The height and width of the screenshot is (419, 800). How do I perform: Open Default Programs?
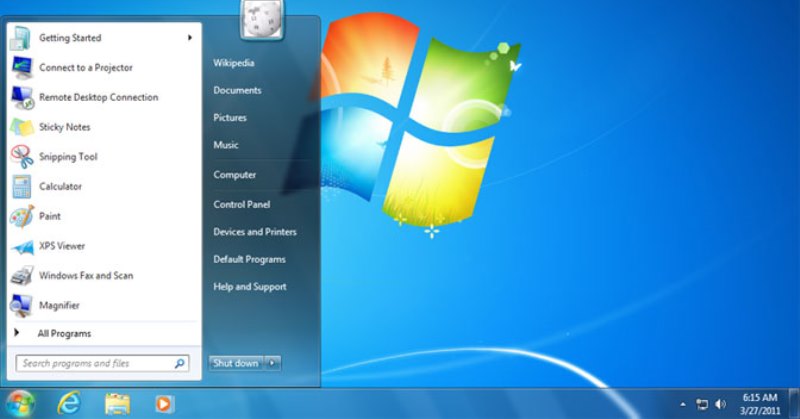click(249, 259)
